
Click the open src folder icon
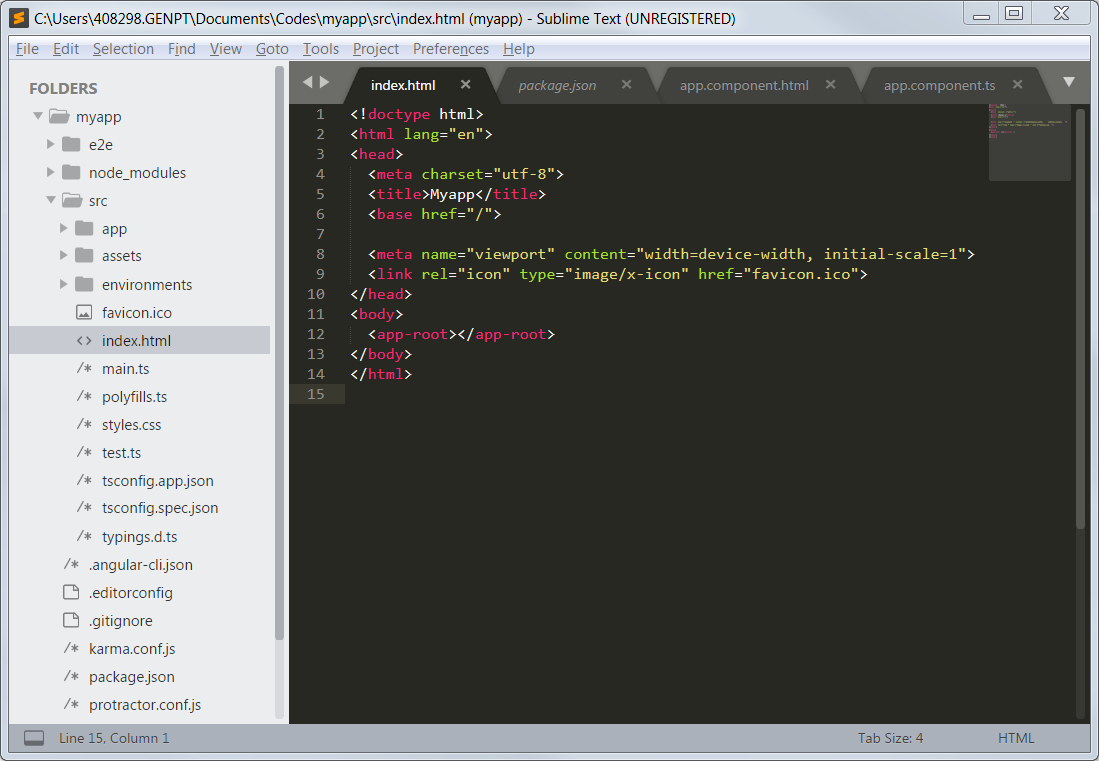pyautogui.click(x=71, y=201)
